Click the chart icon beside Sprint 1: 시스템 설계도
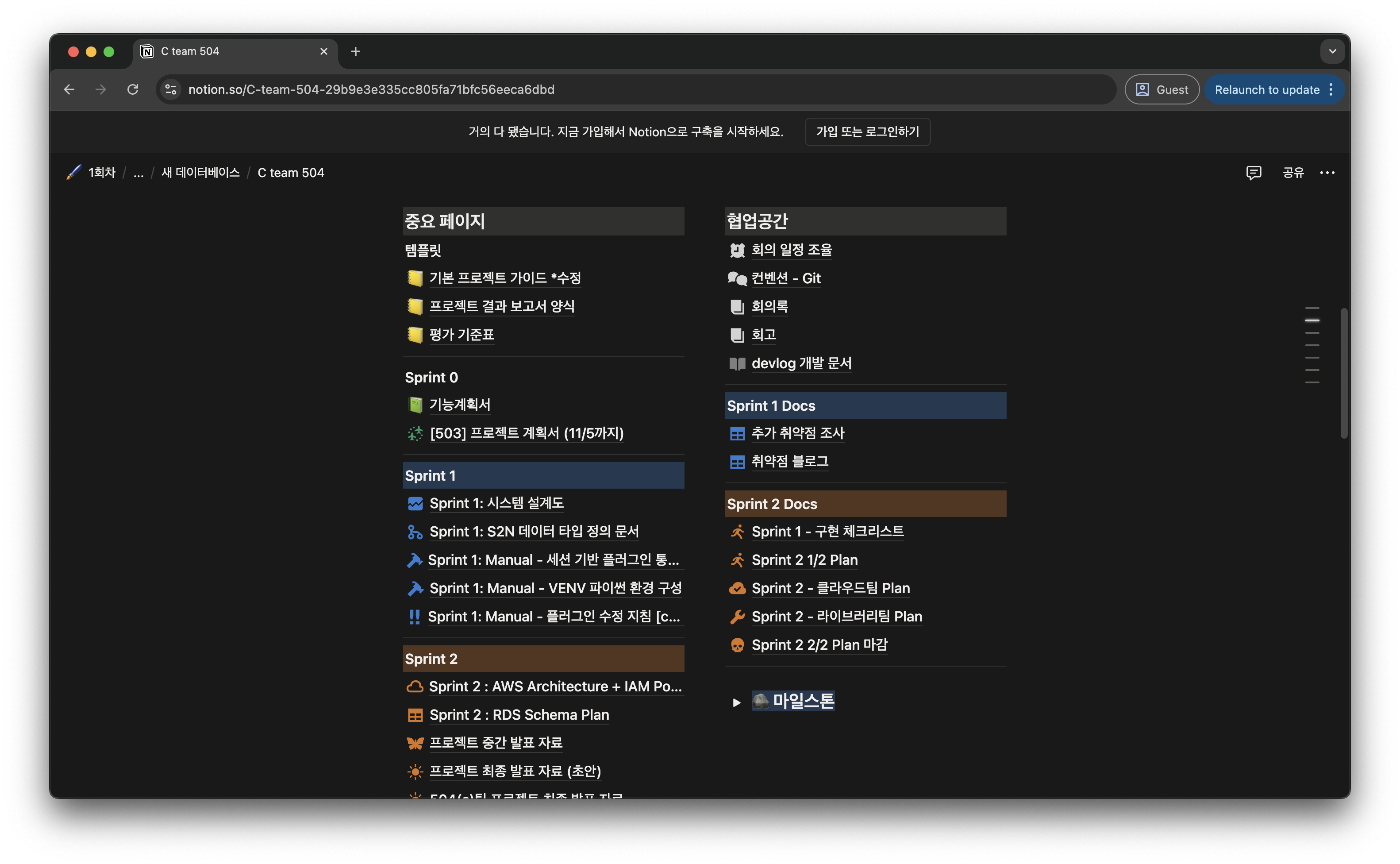This screenshot has height=864, width=1400. (x=415, y=503)
